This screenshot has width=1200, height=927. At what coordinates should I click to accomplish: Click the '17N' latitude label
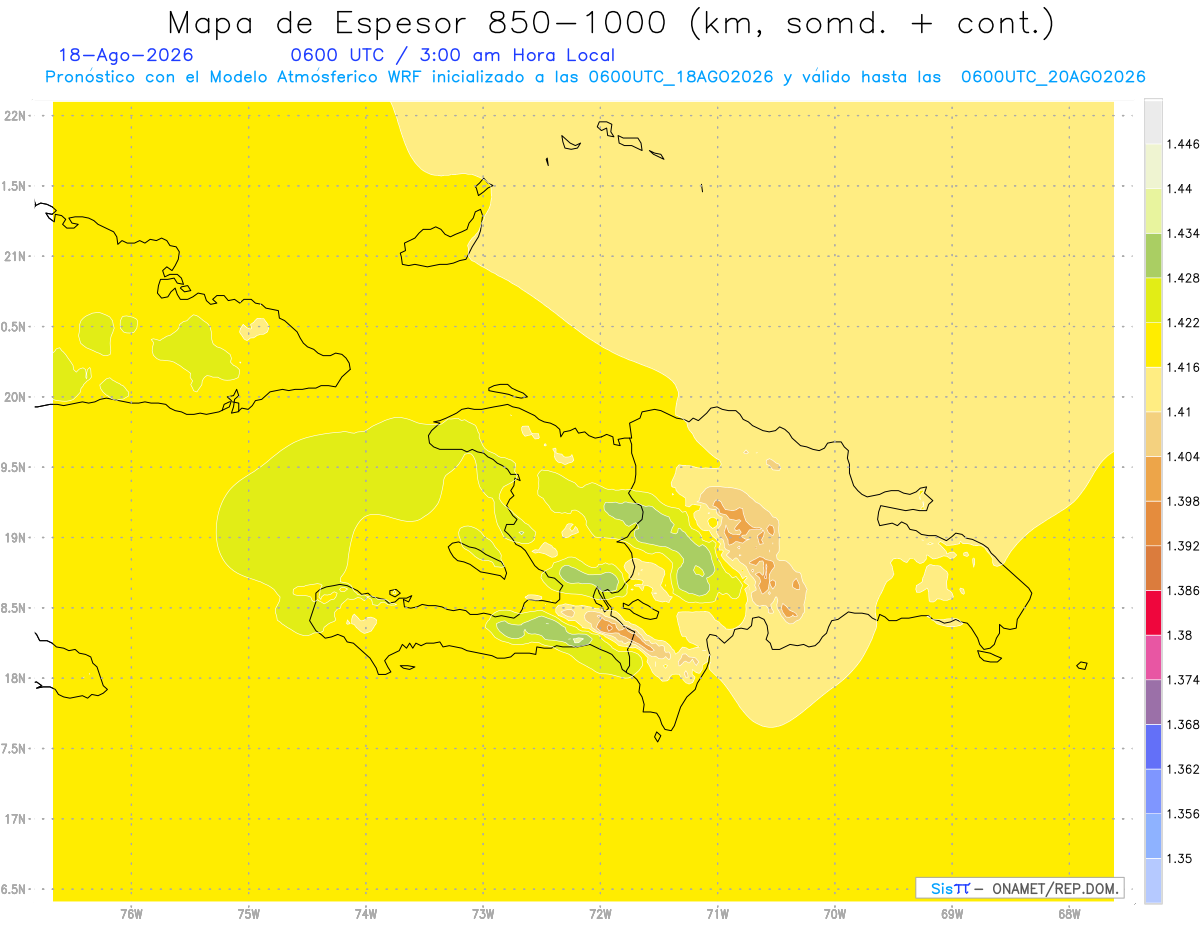coord(16,819)
